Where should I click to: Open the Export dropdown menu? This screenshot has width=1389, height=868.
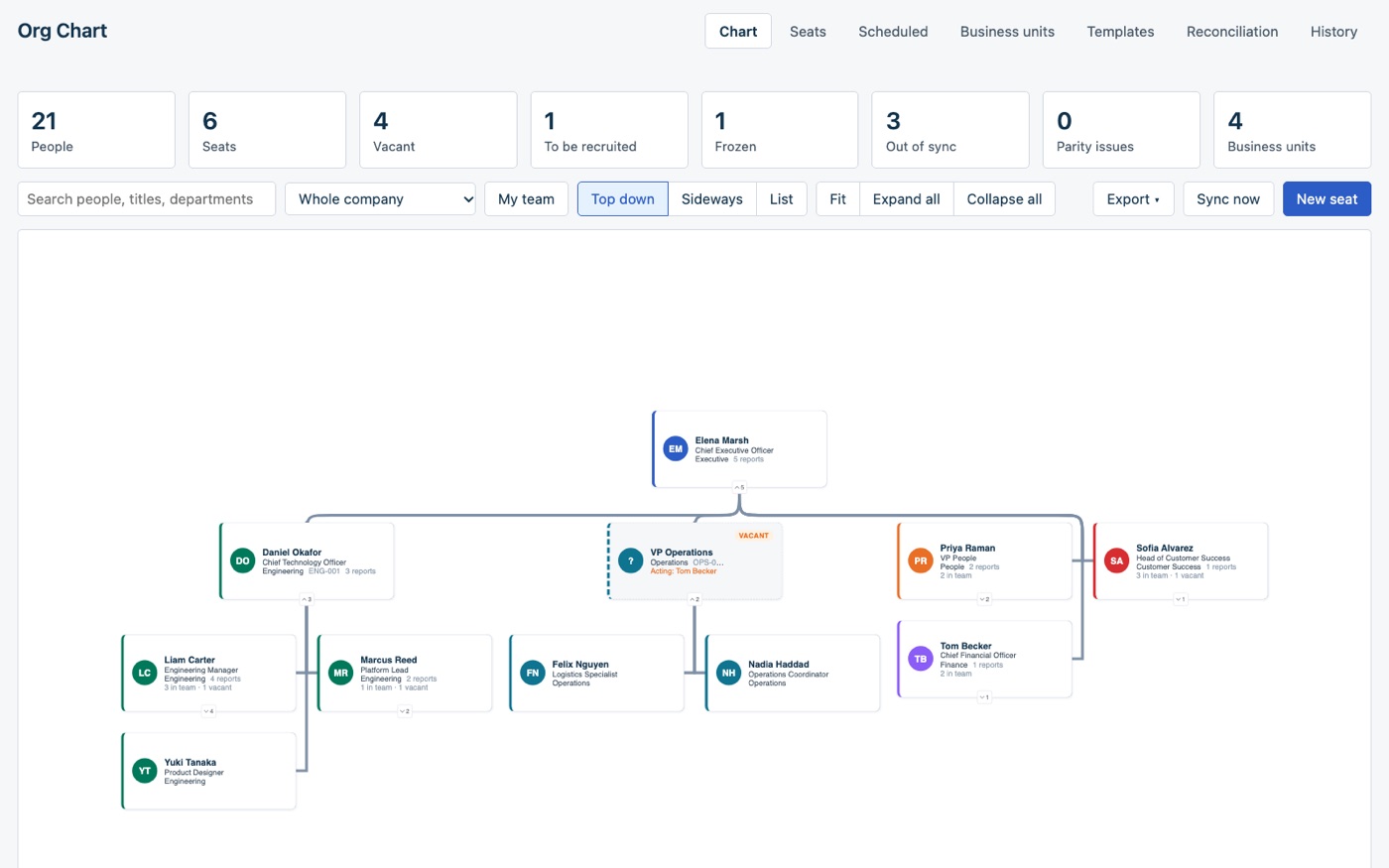[1133, 198]
